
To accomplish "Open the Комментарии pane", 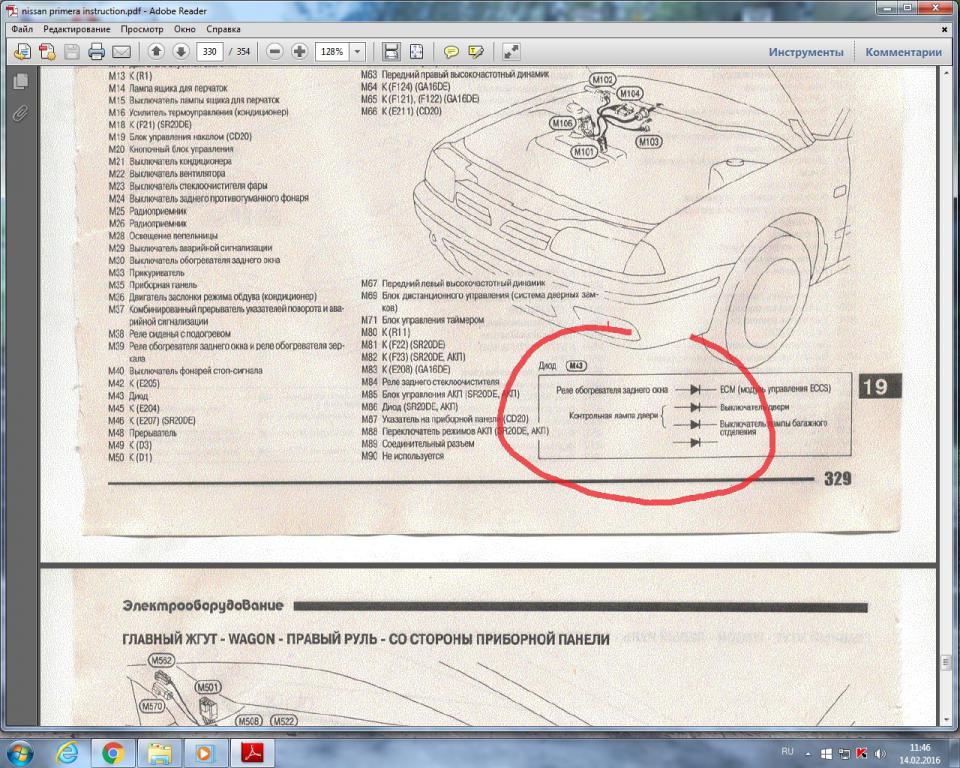I will pos(903,52).
